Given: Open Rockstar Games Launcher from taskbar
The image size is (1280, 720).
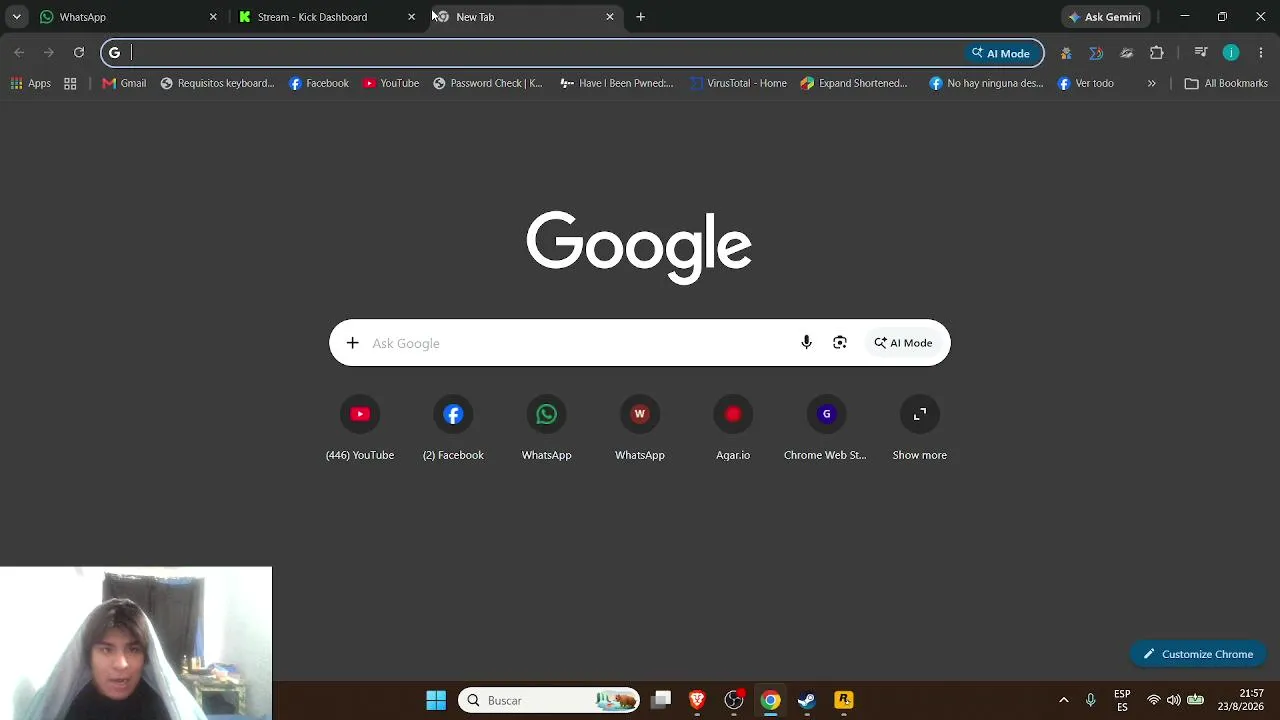Looking at the screenshot, I should [844, 700].
